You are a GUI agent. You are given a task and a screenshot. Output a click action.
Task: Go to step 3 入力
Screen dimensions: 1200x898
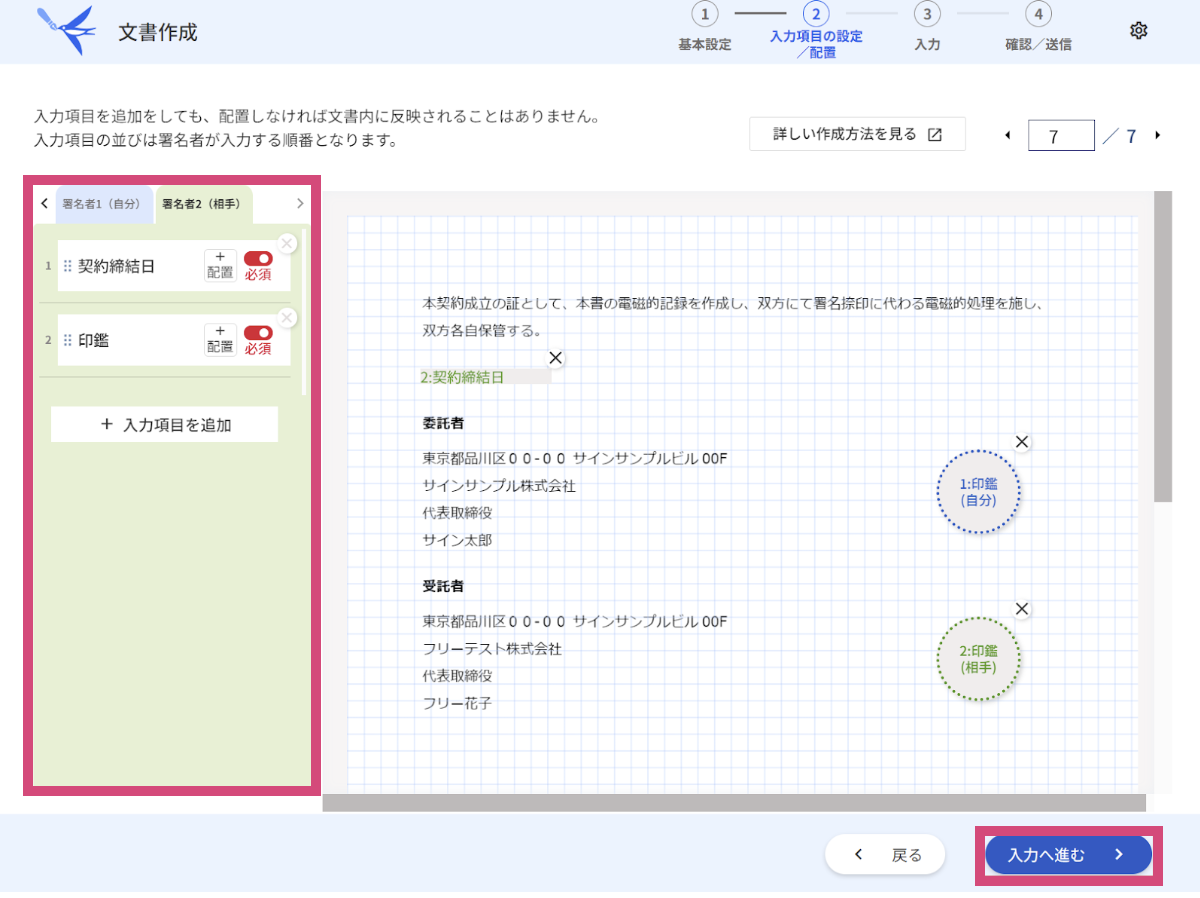927,28
